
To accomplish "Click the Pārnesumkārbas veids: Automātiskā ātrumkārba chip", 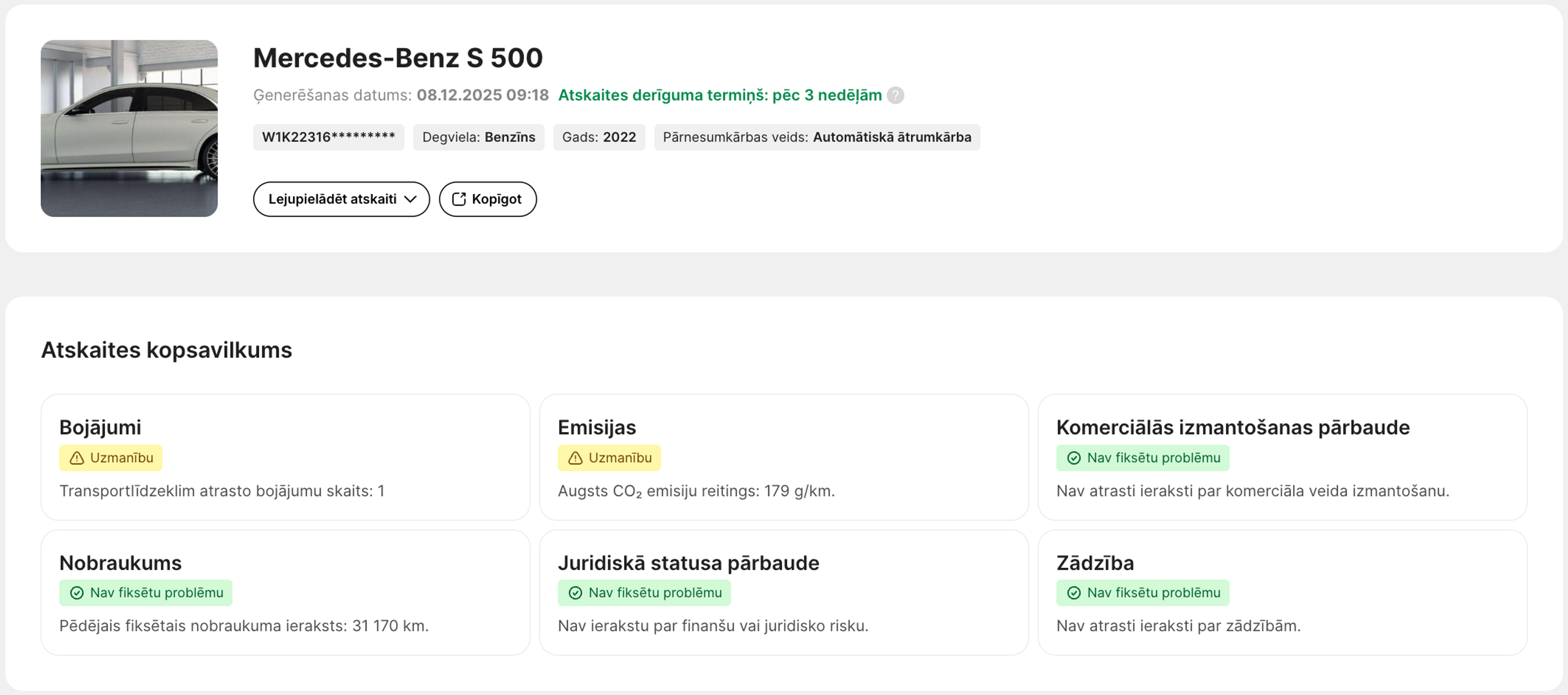I will click(x=817, y=137).
